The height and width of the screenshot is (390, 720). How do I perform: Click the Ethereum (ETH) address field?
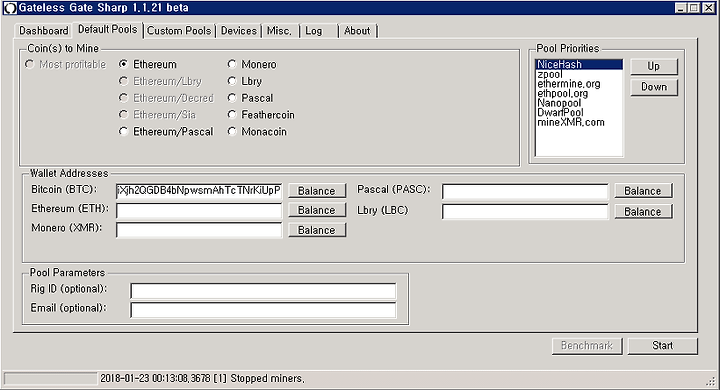(x=199, y=210)
